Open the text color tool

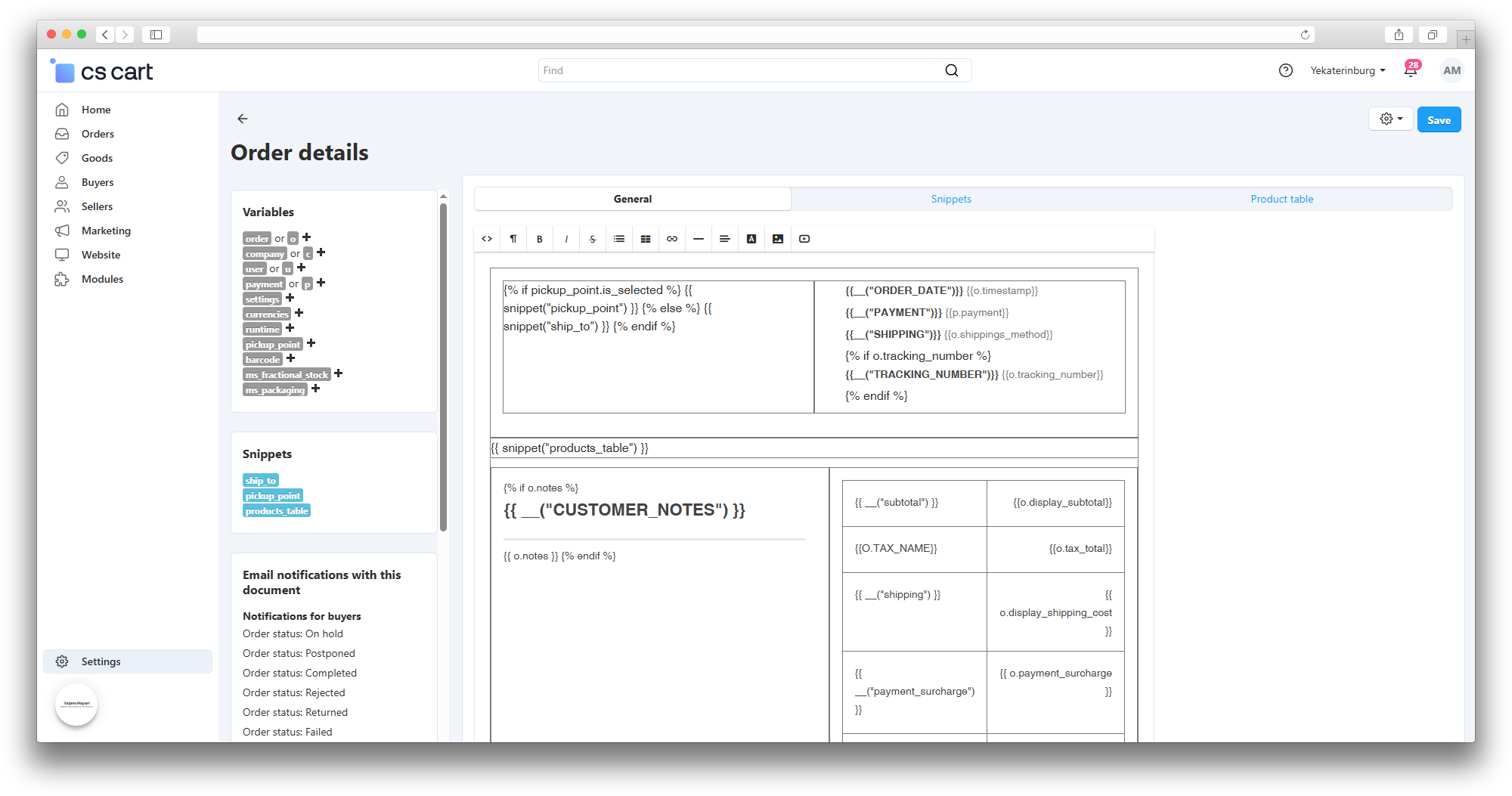click(x=751, y=239)
